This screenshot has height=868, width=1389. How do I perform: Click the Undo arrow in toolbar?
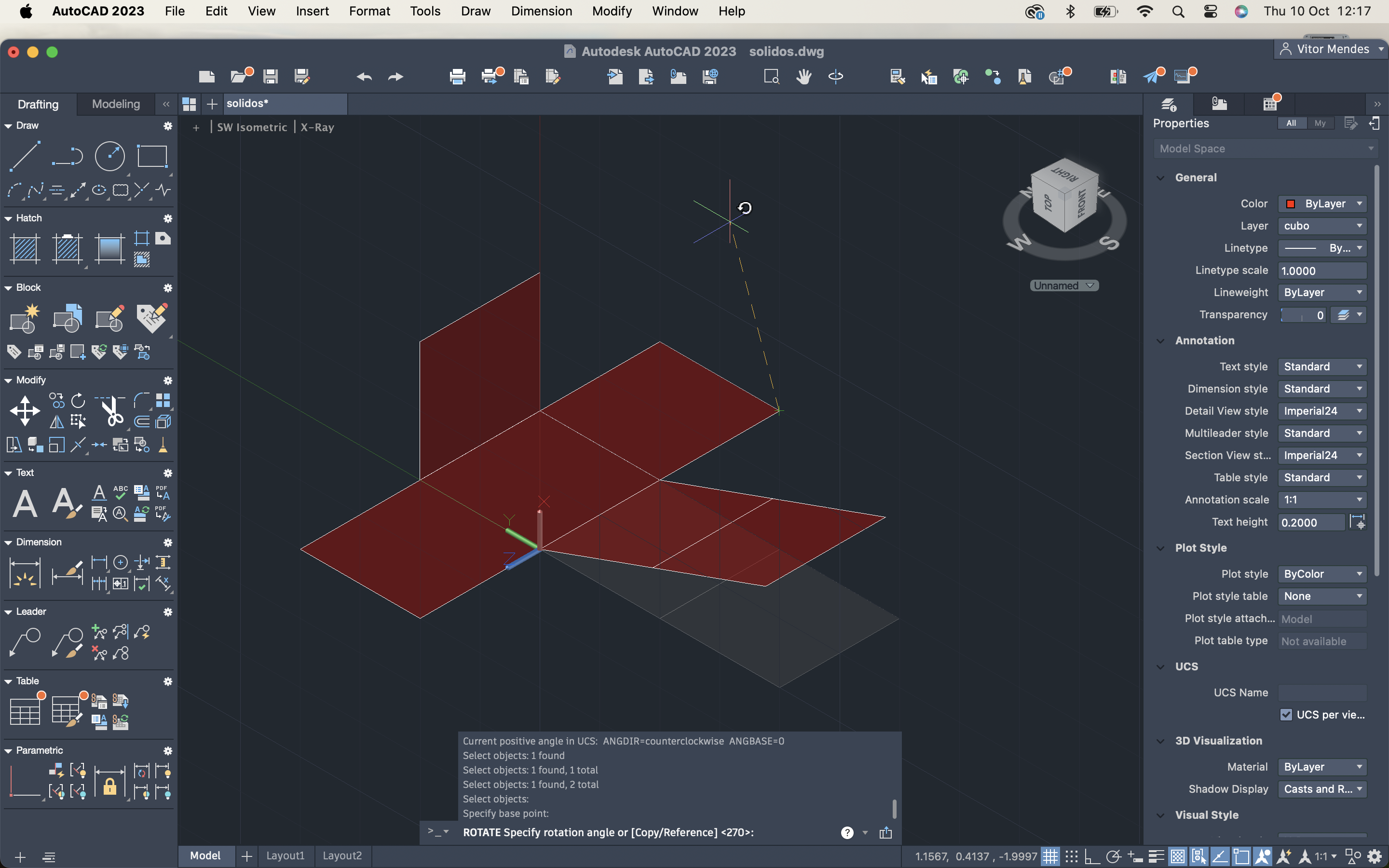(x=364, y=76)
